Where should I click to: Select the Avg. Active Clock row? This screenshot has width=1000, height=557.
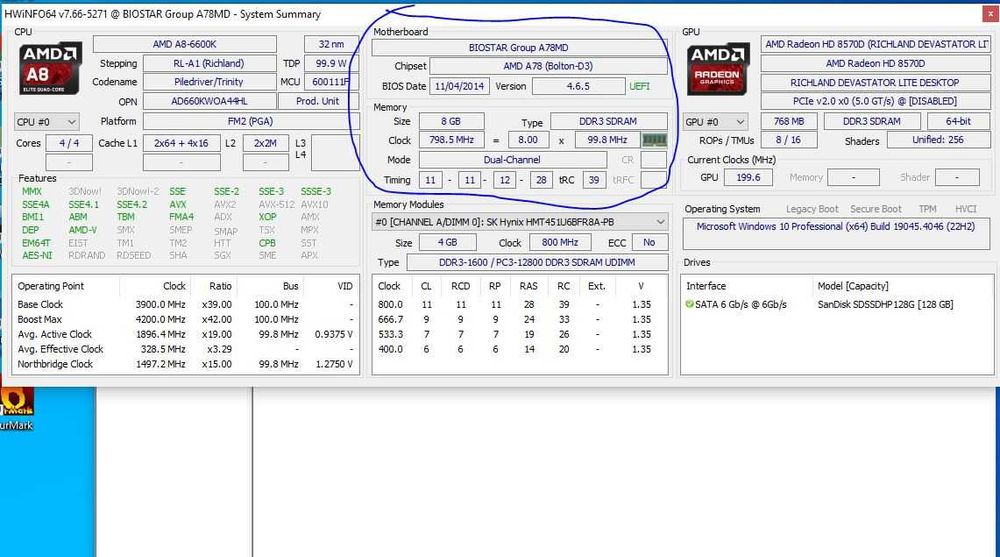(x=185, y=334)
